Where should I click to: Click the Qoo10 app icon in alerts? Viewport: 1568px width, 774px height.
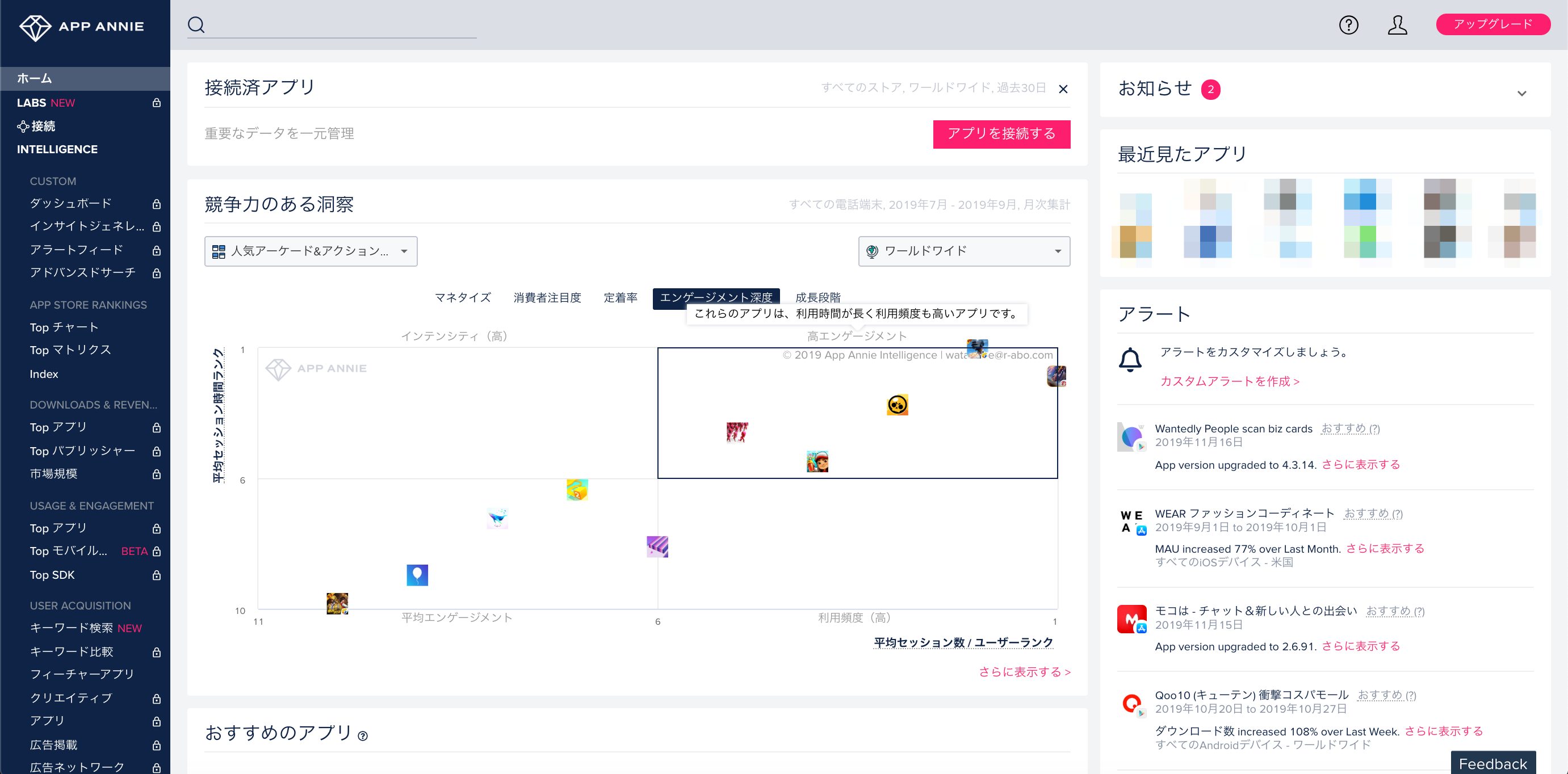1132,704
